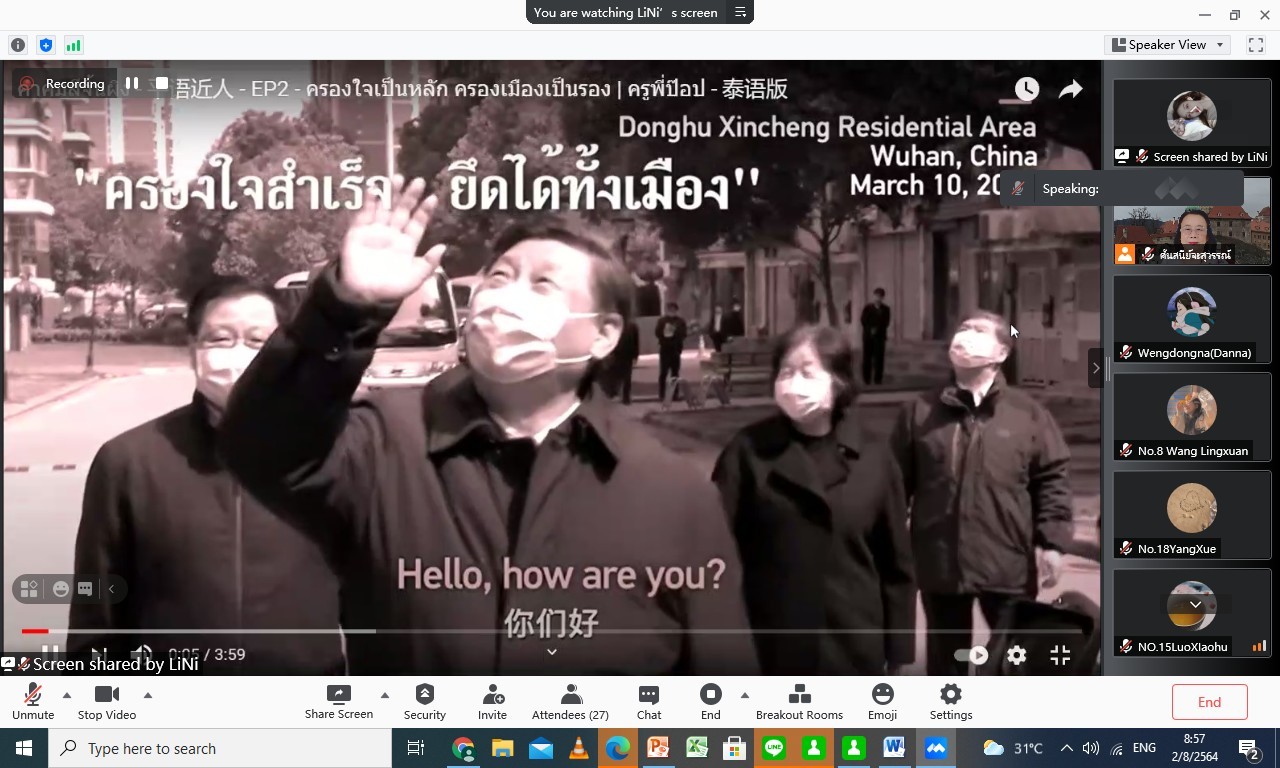Open the Security menu
This screenshot has height=768, width=1280.
425,702
